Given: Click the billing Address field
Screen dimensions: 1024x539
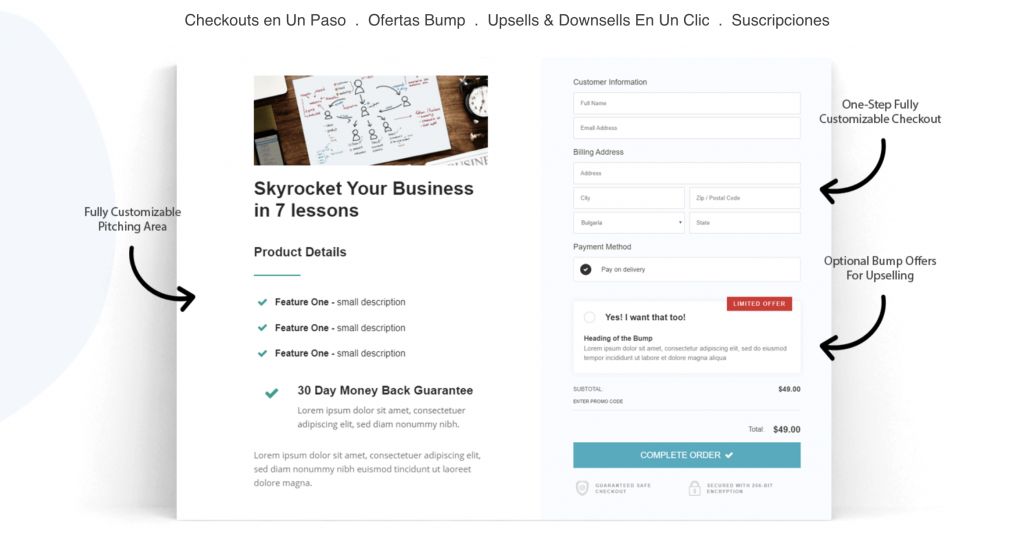Looking at the screenshot, I should tap(686, 173).
